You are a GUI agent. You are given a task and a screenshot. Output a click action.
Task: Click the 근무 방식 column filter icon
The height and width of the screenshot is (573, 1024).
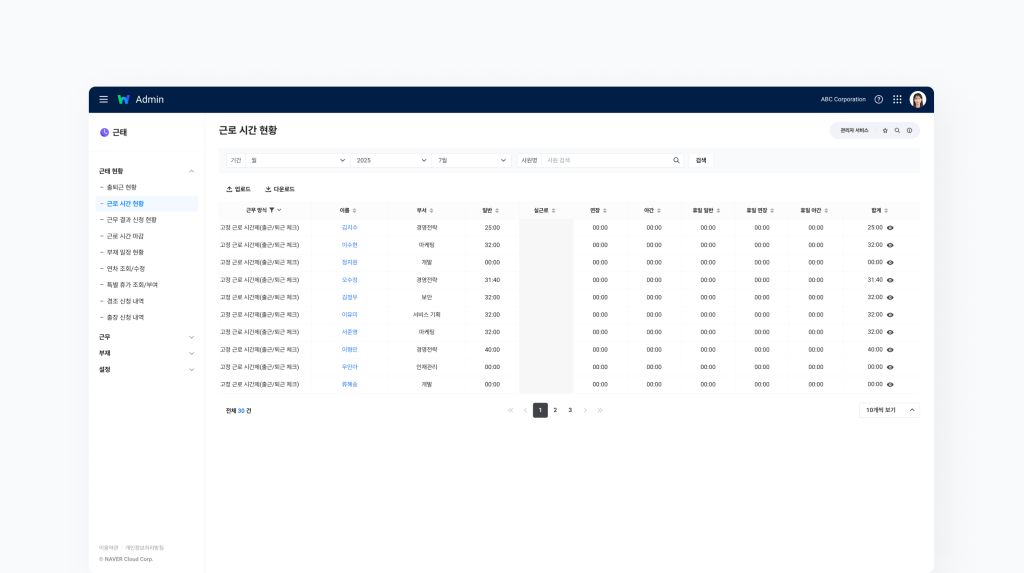(x=272, y=210)
